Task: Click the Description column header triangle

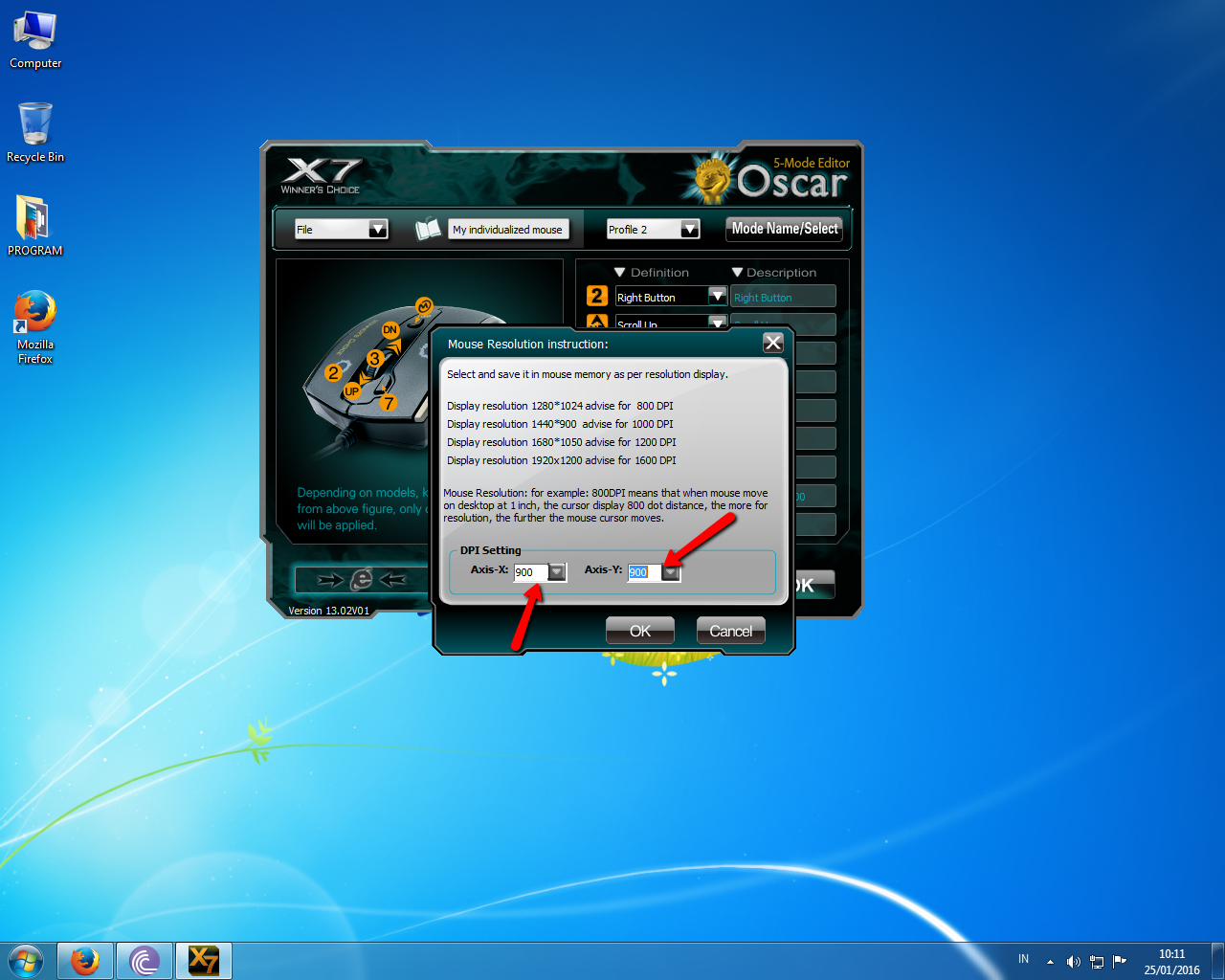Action: (x=737, y=273)
